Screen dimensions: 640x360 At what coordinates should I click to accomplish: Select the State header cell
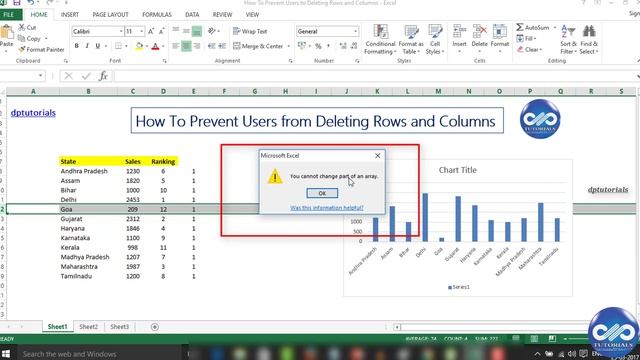point(88,162)
